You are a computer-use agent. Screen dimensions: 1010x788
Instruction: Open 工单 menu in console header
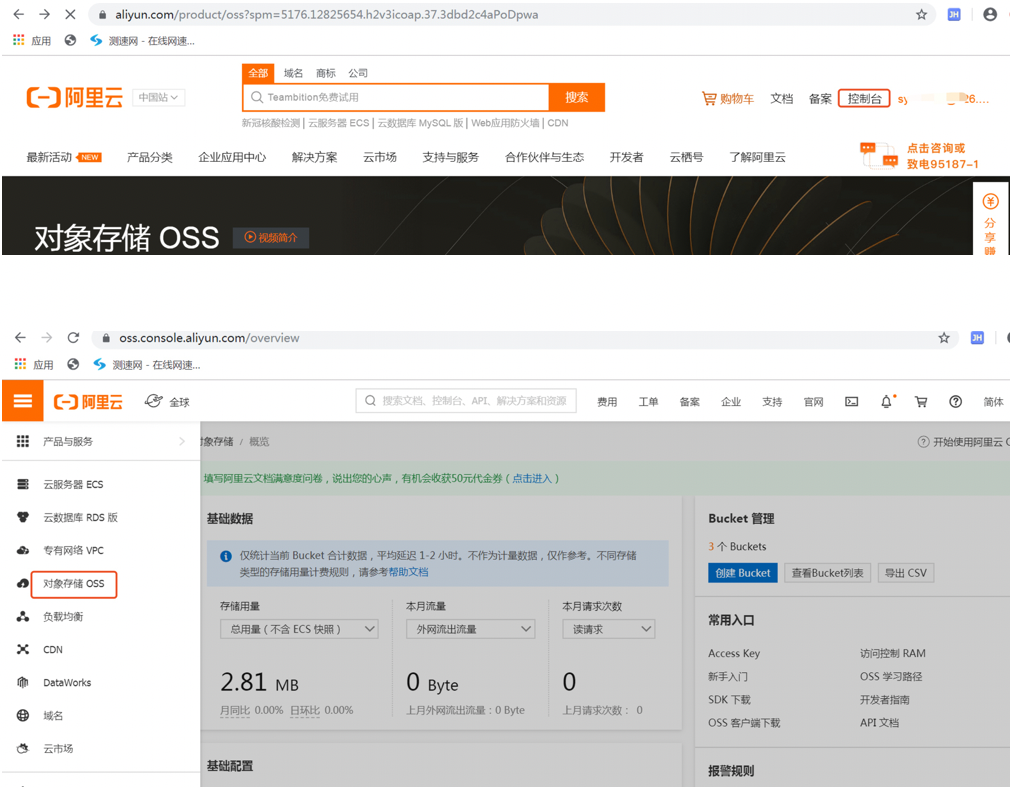click(648, 402)
